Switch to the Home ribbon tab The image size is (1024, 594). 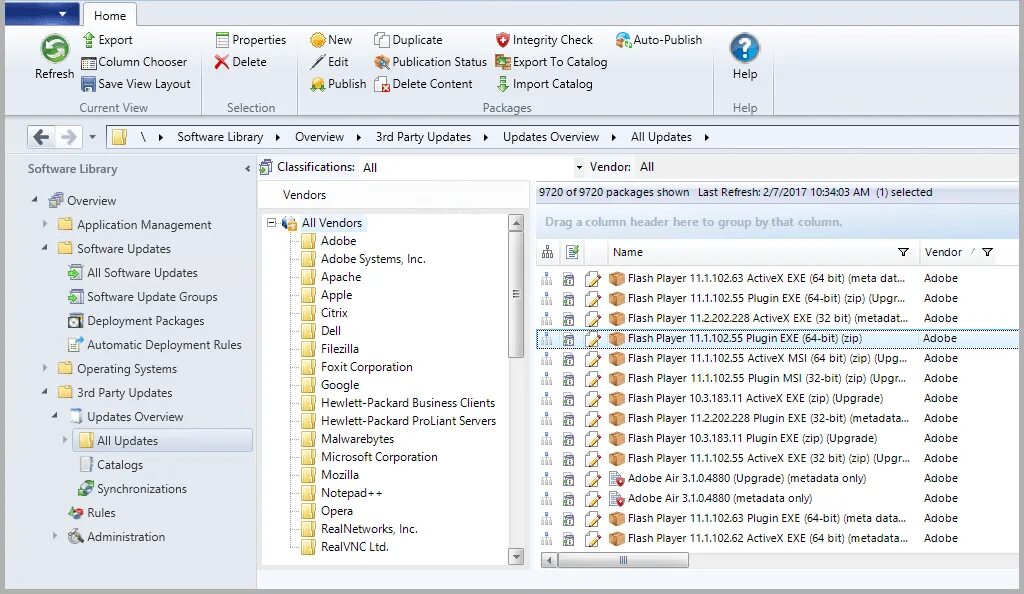(x=110, y=16)
